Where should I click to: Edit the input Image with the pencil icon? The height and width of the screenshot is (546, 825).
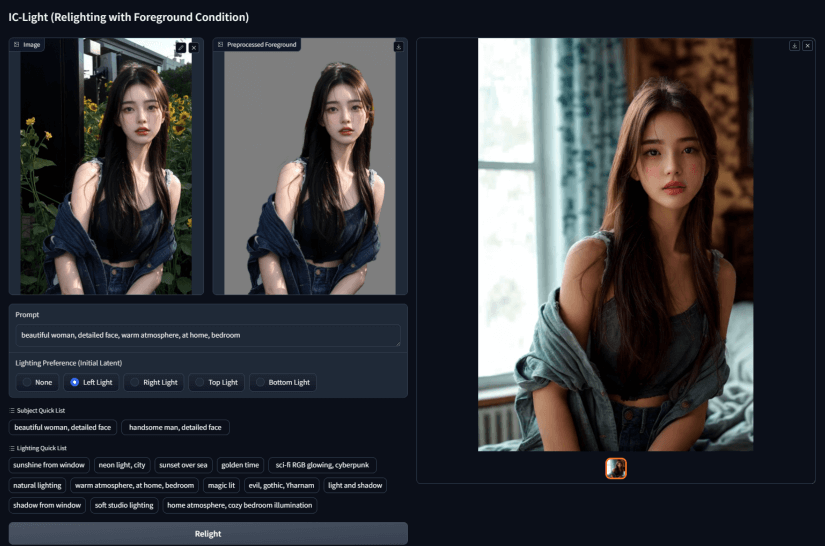point(180,47)
